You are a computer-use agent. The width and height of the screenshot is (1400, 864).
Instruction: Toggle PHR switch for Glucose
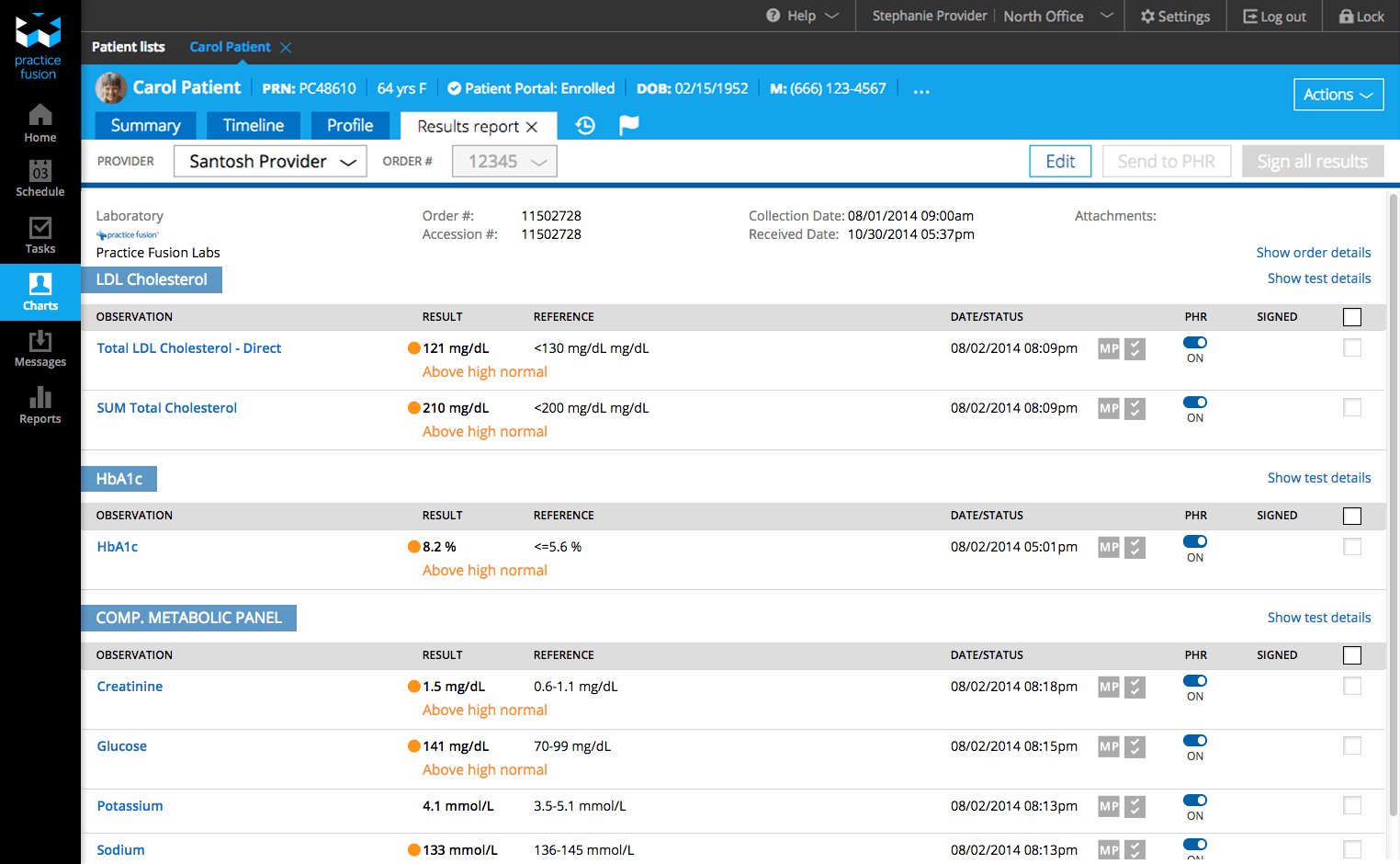[1195, 741]
